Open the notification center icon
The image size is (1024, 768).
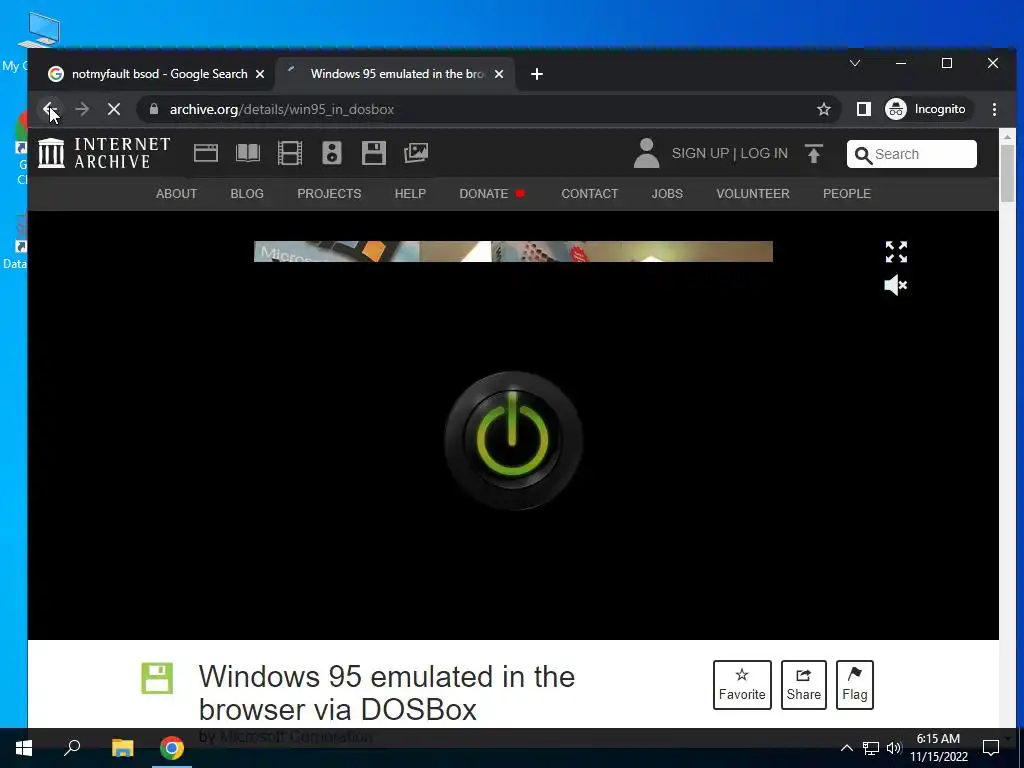click(x=991, y=748)
